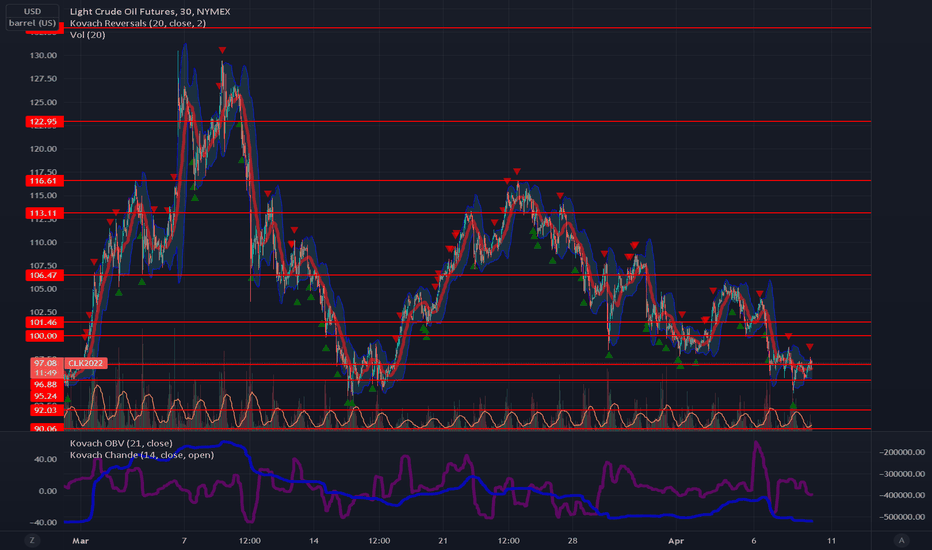Click the 21 date on time axis
Viewport: 932px width, 550px height.
tap(443, 540)
